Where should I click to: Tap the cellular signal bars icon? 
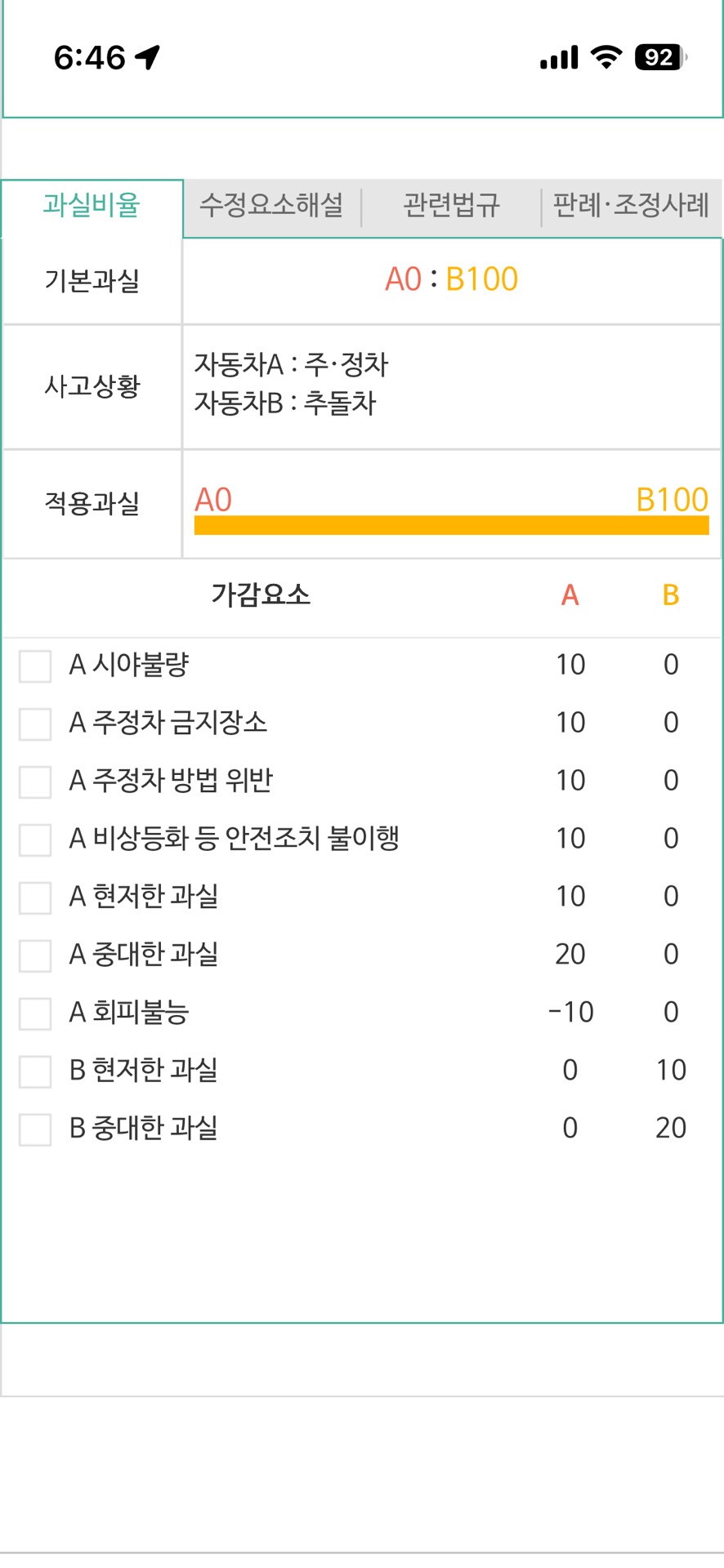click(x=559, y=57)
